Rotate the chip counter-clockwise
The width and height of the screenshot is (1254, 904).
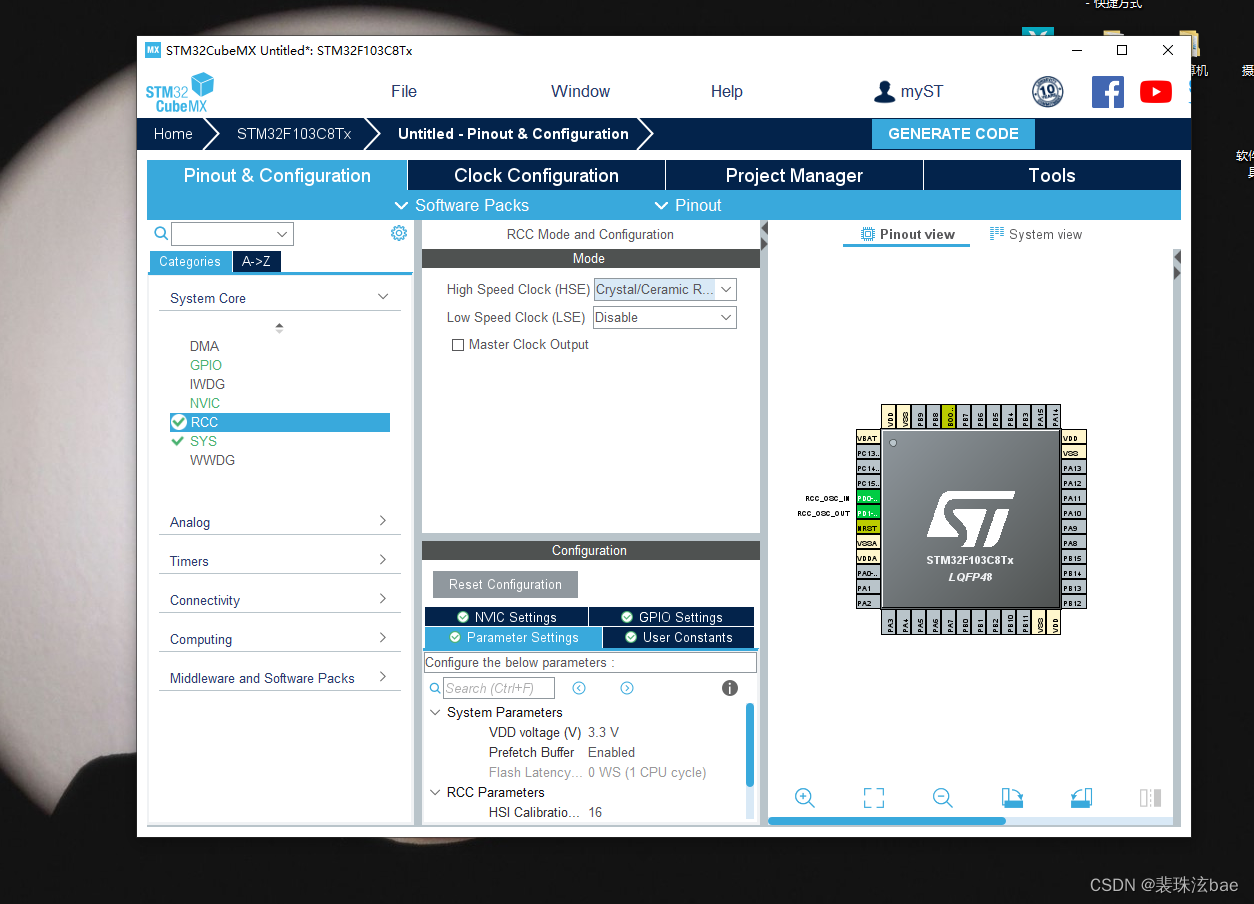pyautogui.click(x=1081, y=797)
